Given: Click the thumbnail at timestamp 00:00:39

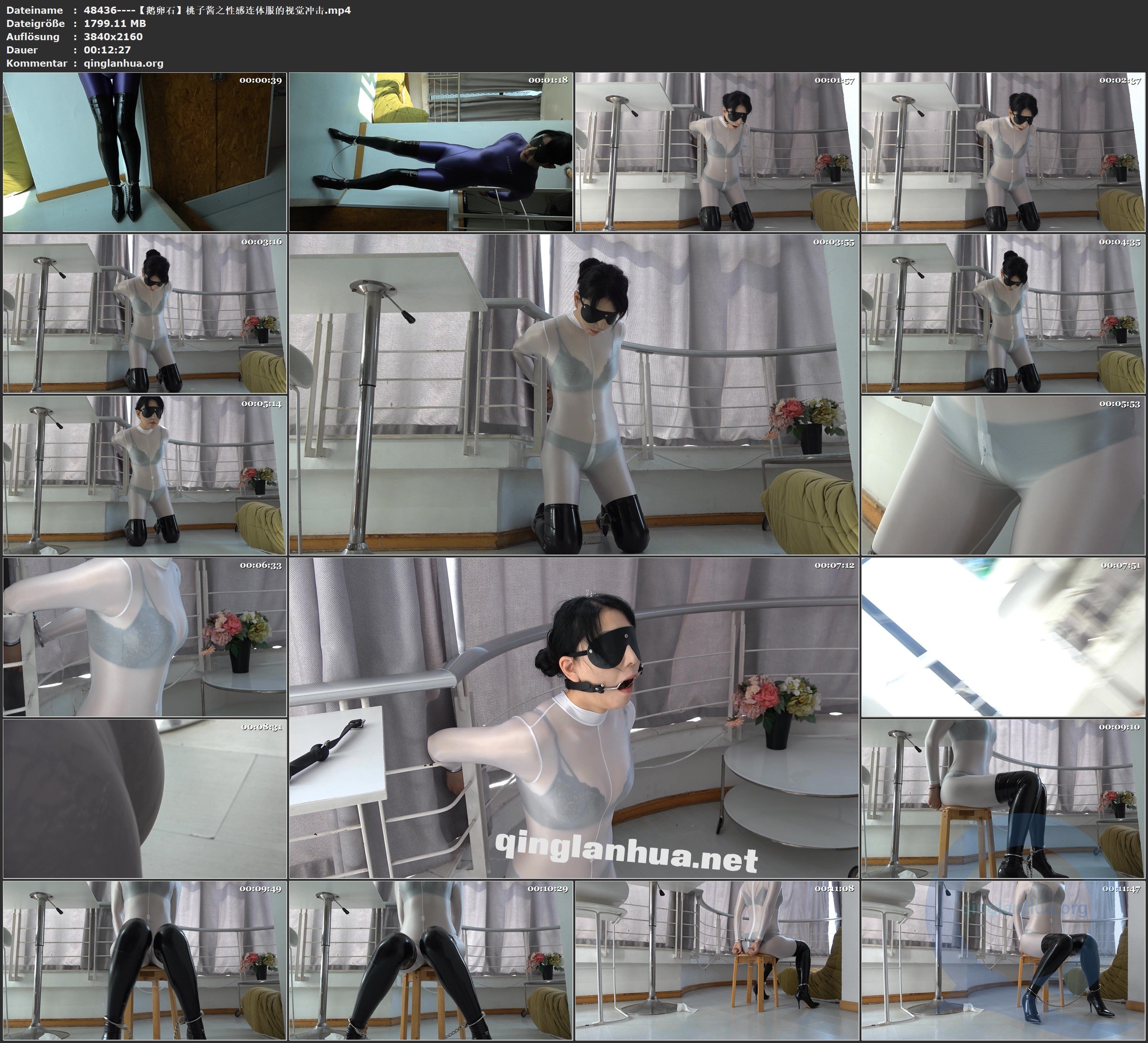Looking at the screenshot, I should [x=145, y=151].
